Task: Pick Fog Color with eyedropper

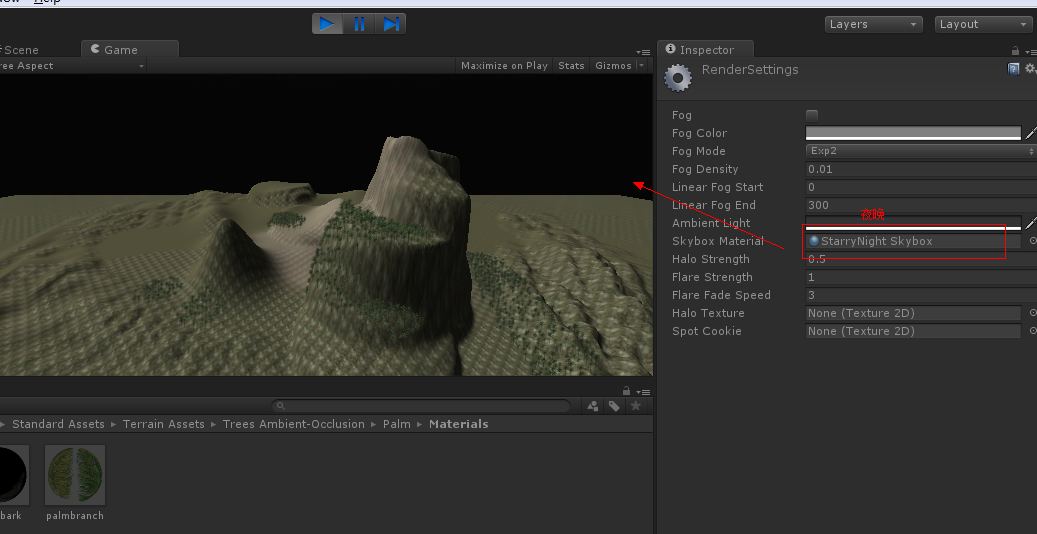Action: (x=1030, y=133)
